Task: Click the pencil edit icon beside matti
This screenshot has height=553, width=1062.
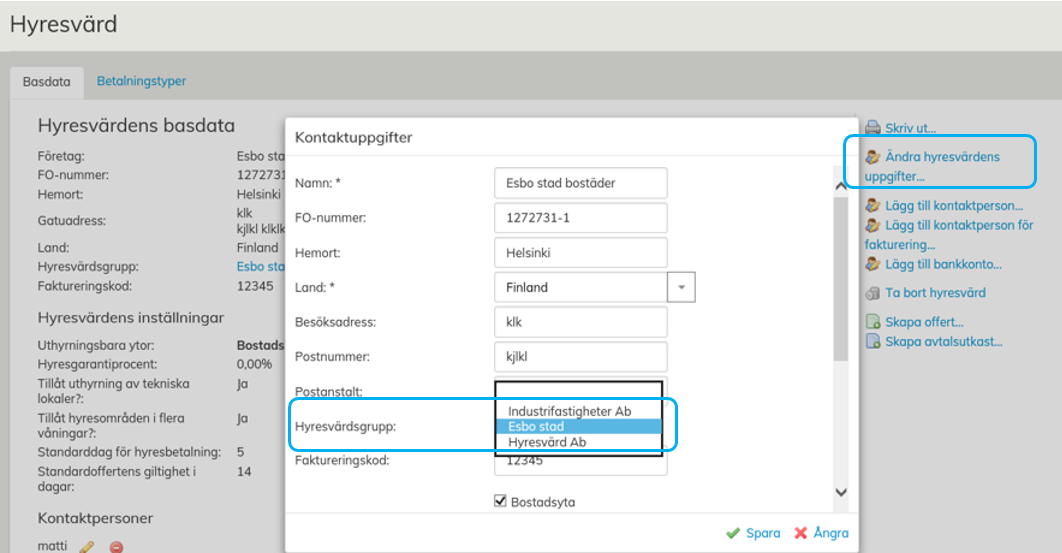Action: pos(87,546)
